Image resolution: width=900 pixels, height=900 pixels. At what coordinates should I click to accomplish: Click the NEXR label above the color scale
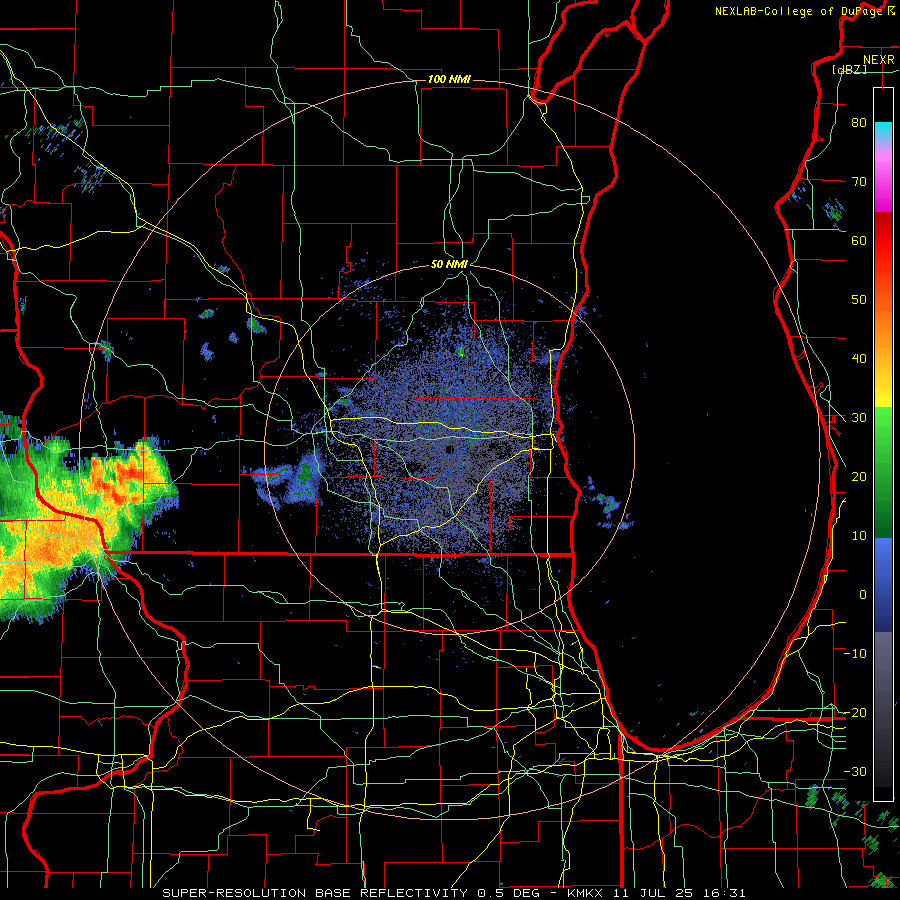879,60
